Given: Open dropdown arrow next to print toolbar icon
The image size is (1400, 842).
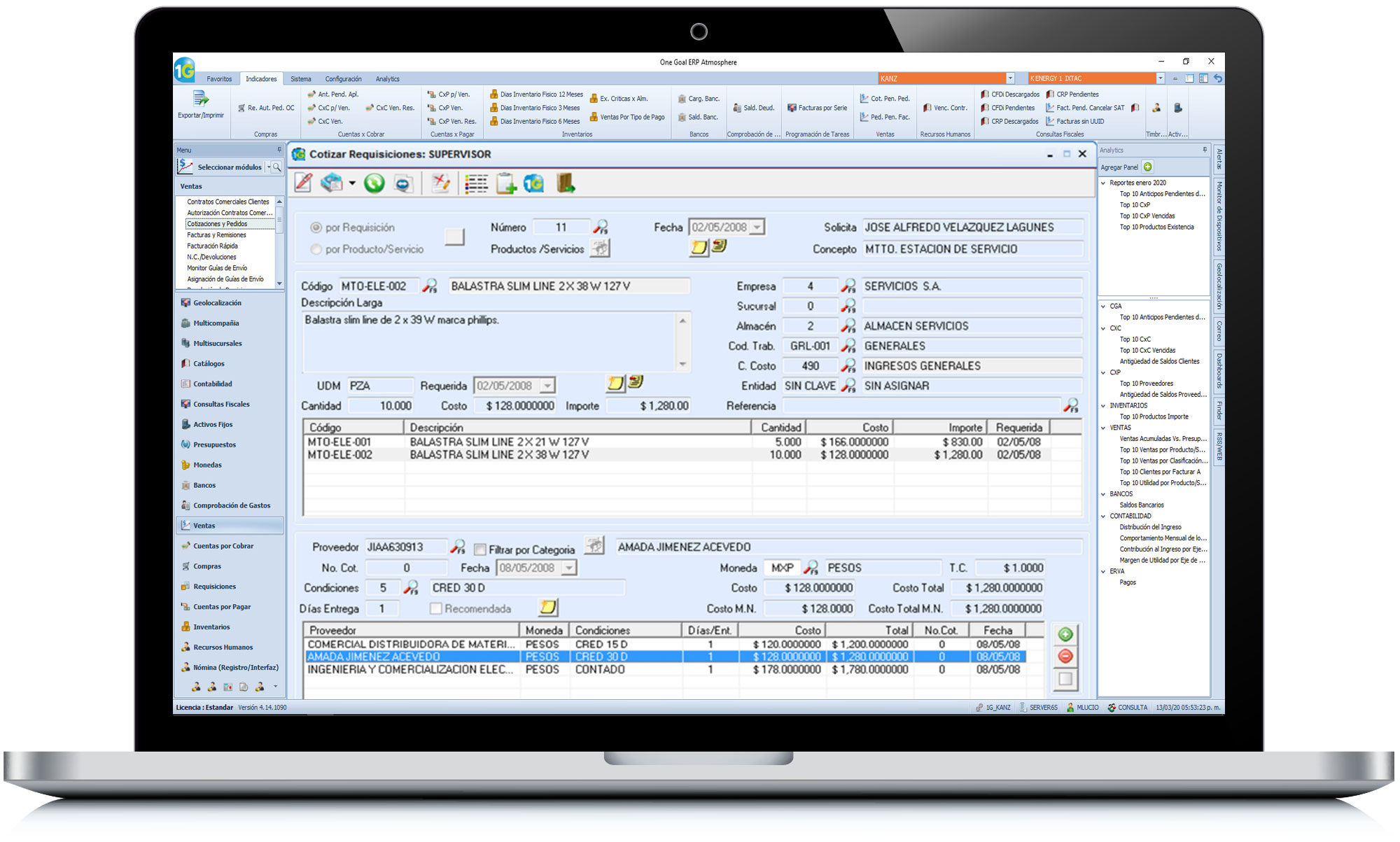Looking at the screenshot, I should [x=351, y=183].
